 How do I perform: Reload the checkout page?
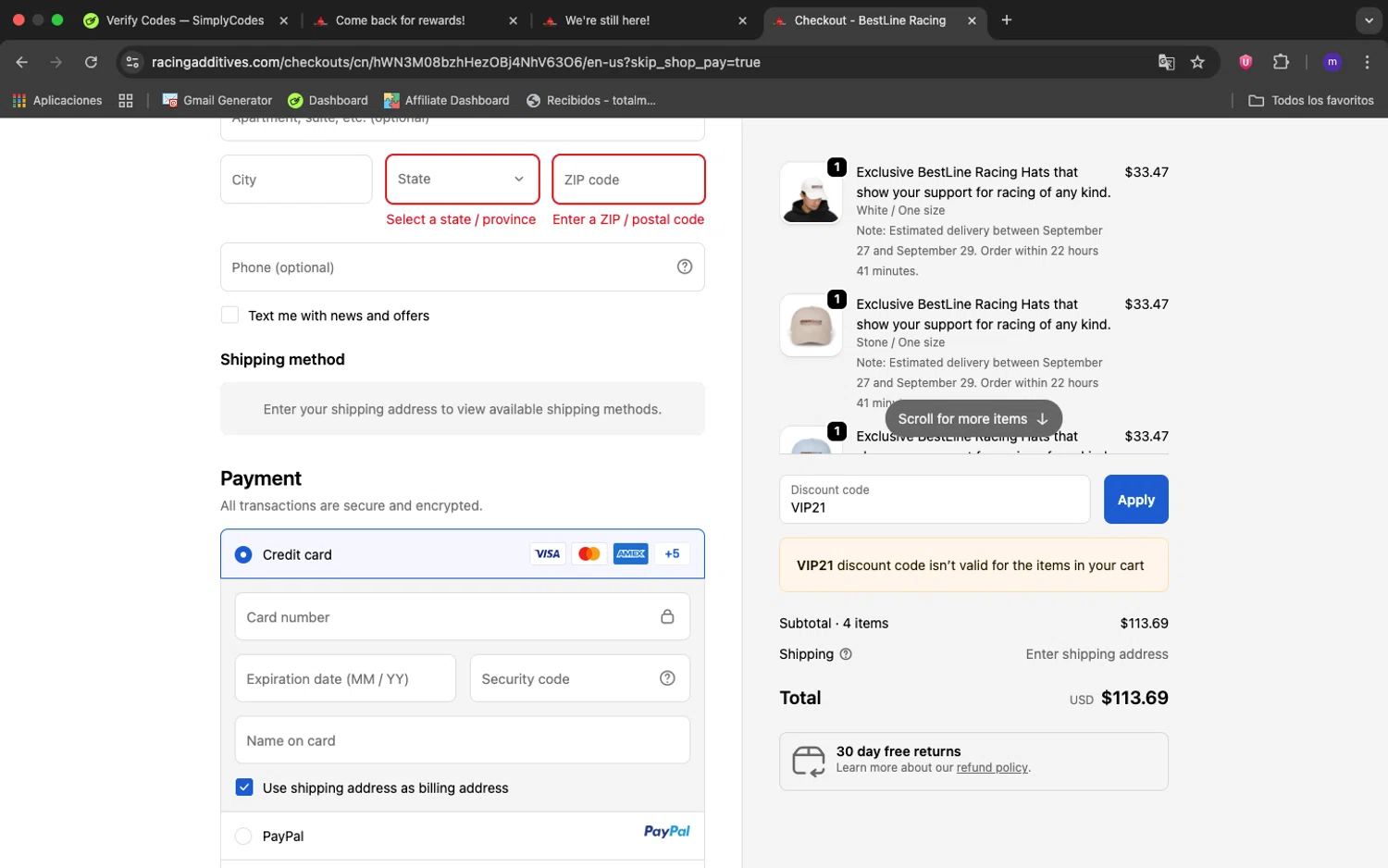coord(91,62)
